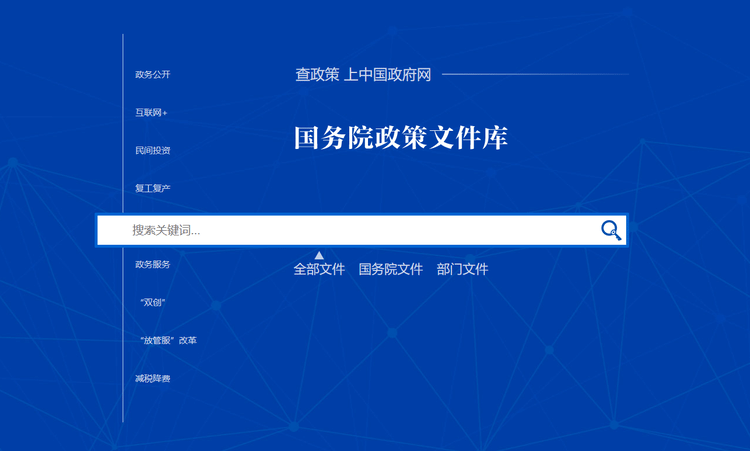The image size is (750, 451).
Task: Select the 全部文件 tab
Action: pyautogui.click(x=319, y=269)
